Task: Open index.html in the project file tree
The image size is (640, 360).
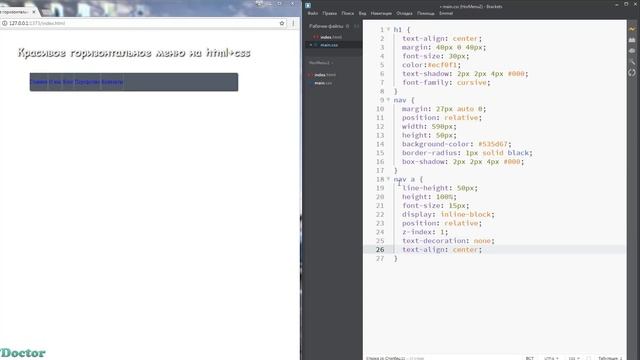Action: [x=325, y=75]
